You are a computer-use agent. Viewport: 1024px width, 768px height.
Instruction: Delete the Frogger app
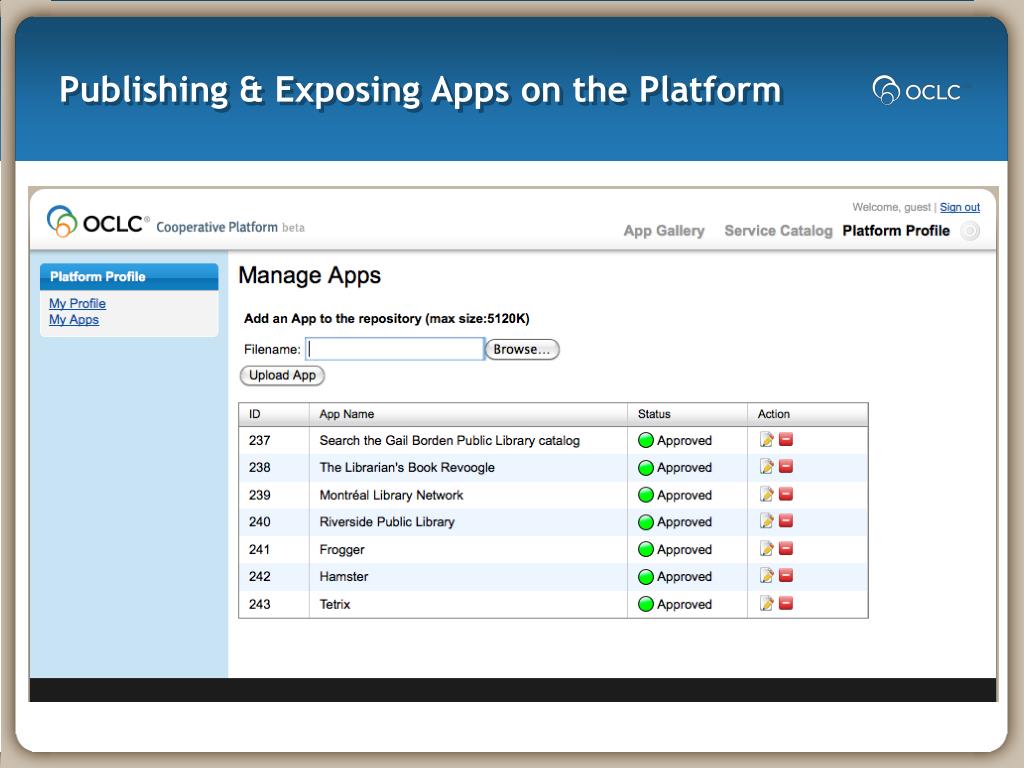point(786,549)
